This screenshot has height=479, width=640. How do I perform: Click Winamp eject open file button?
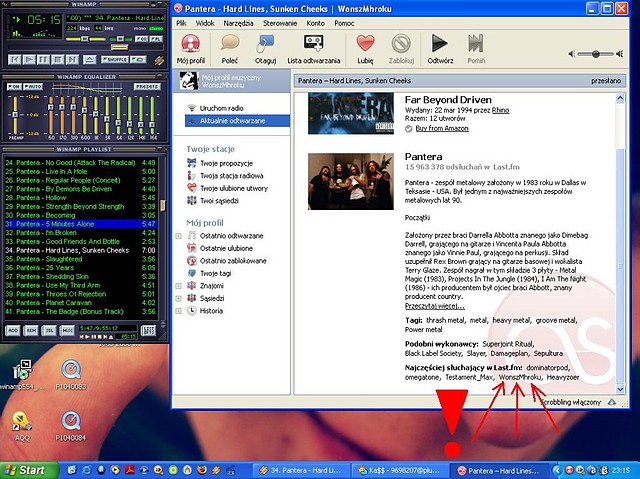coord(89,60)
